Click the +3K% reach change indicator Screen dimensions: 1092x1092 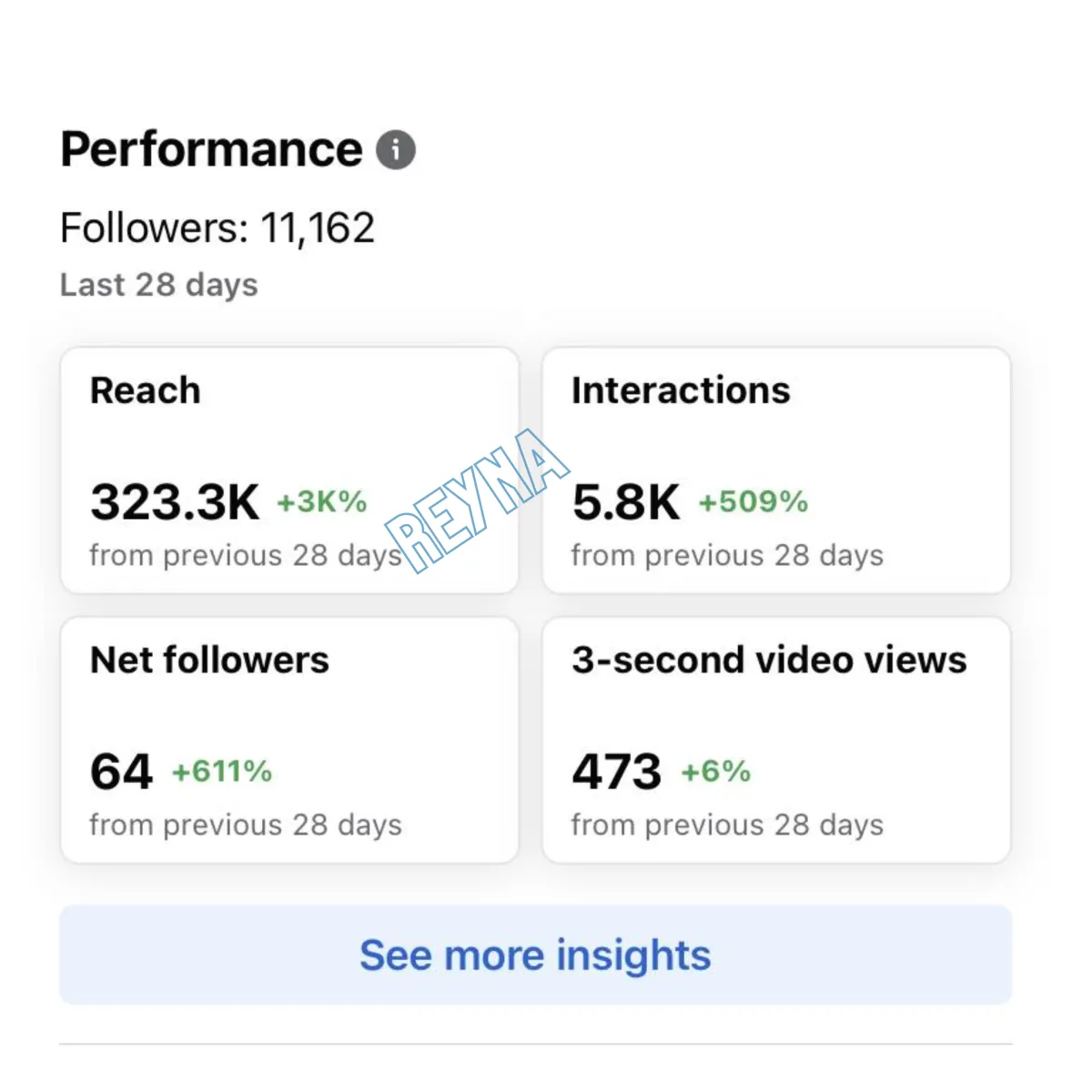click(321, 501)
